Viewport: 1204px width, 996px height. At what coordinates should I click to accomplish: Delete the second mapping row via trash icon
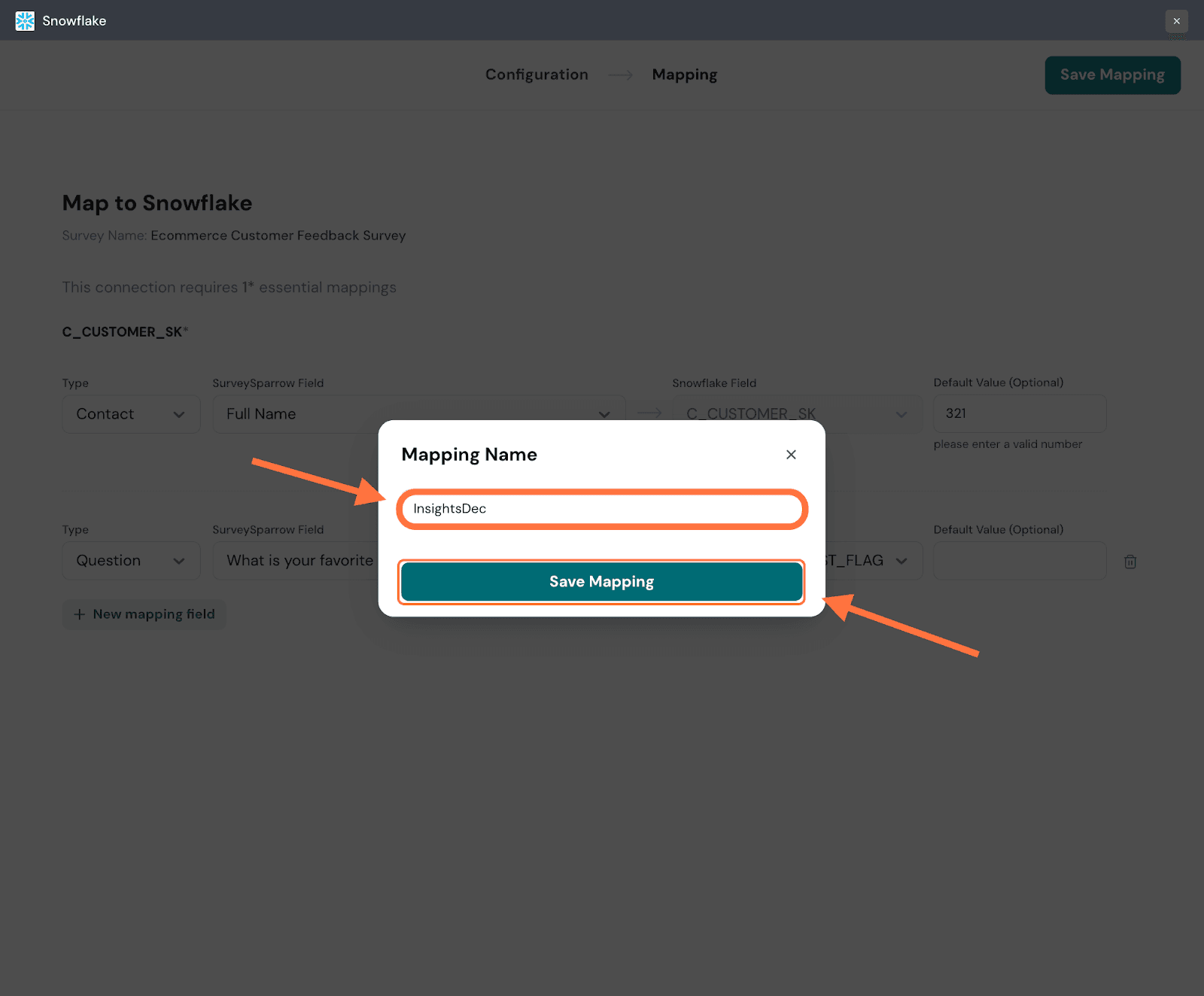[x=1130, y=562]
